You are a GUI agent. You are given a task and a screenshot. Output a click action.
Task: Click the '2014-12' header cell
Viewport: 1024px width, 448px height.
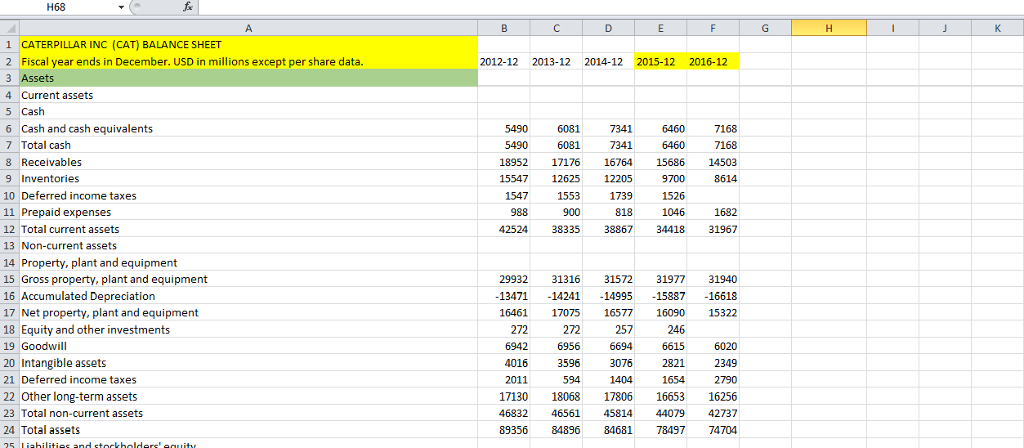608,61
